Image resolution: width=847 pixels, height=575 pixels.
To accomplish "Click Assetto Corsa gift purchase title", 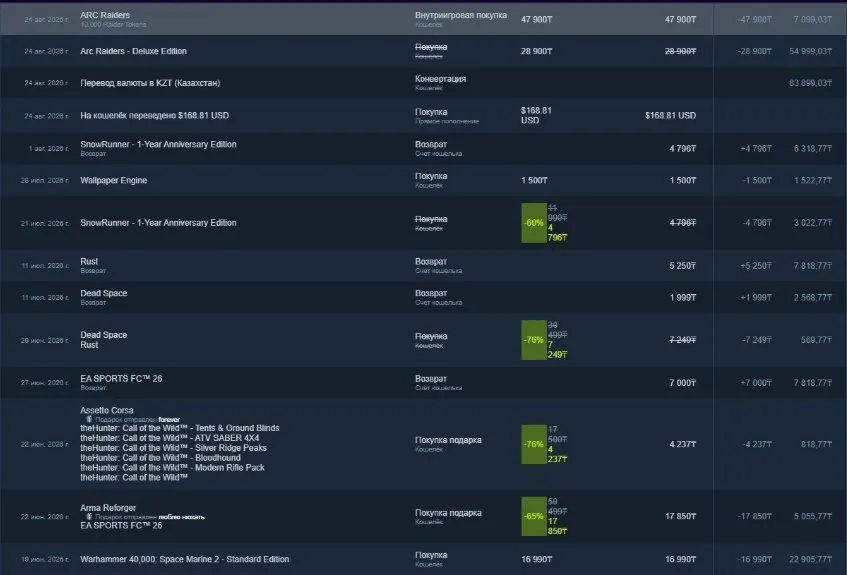I will 106,410.
